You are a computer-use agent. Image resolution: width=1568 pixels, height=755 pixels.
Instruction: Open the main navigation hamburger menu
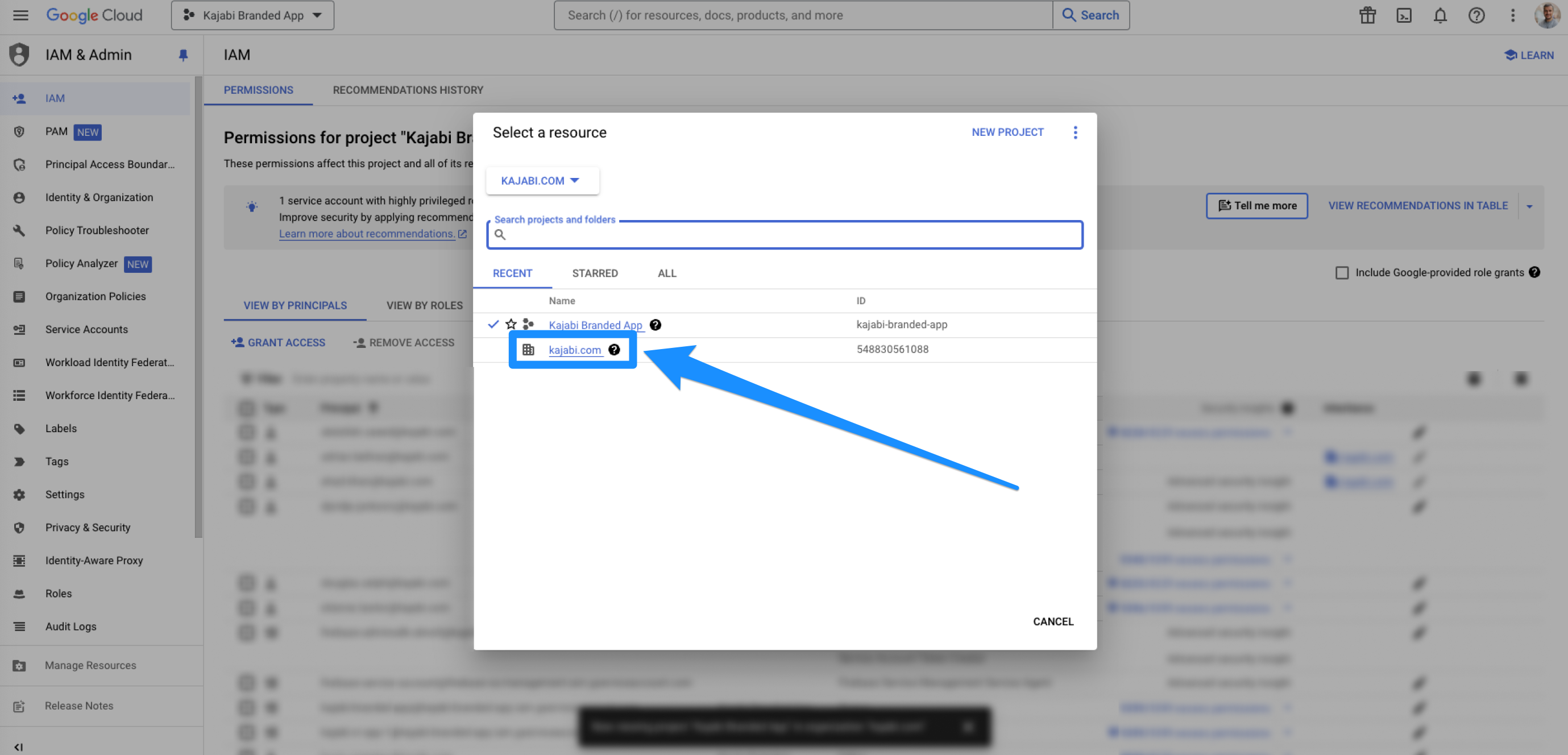pyautogui.click(x=20, y=15)
